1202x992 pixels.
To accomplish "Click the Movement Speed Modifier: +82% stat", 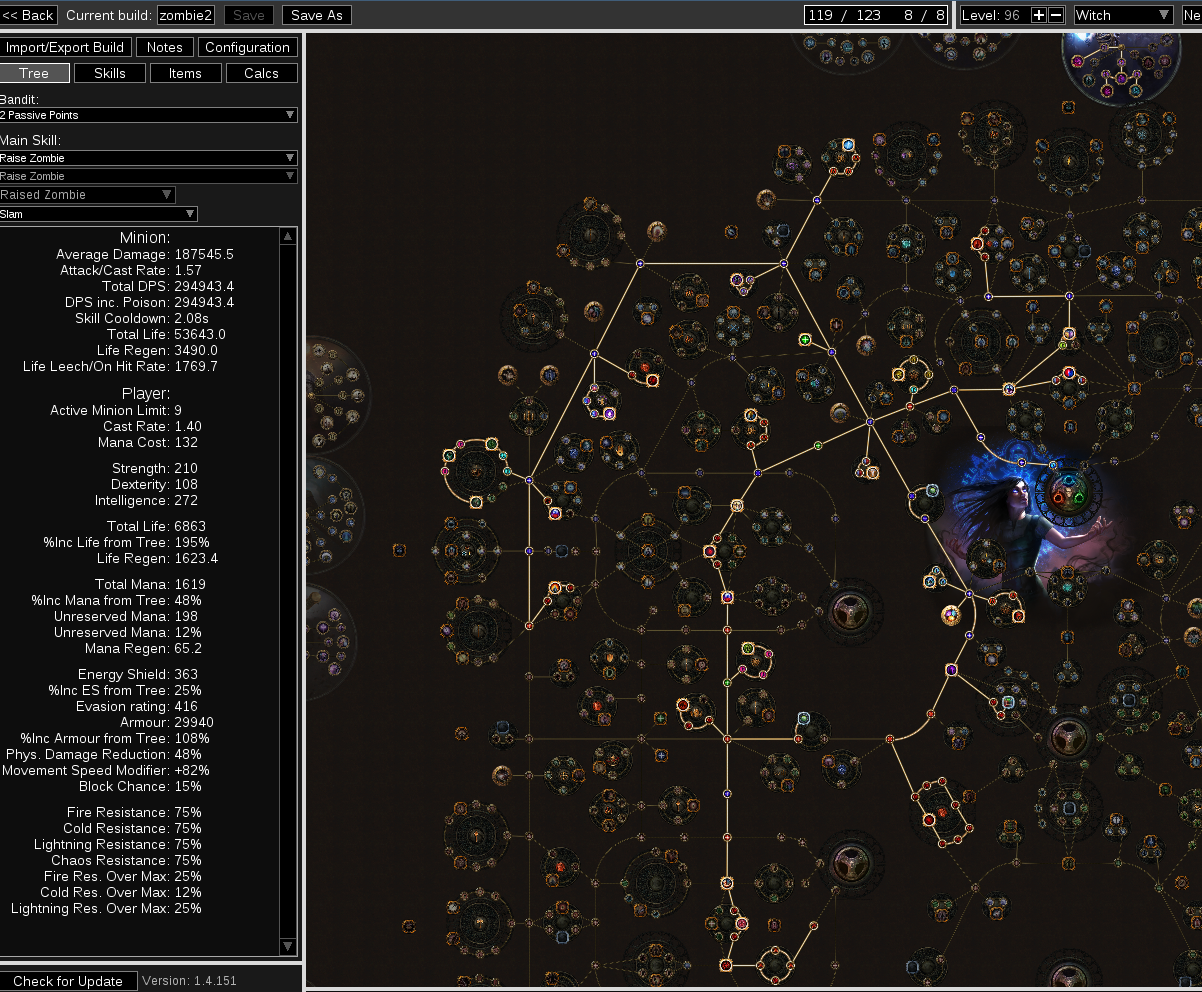I will tap(106, 771).
